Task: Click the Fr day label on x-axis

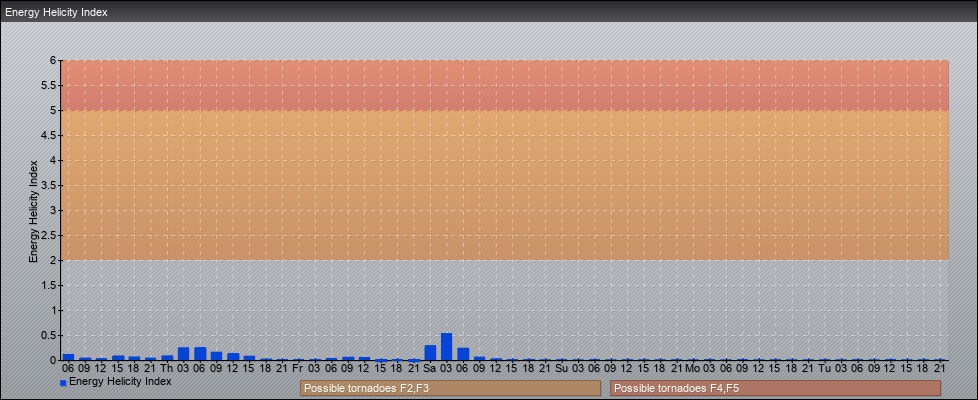Action: tap(298, 368)
